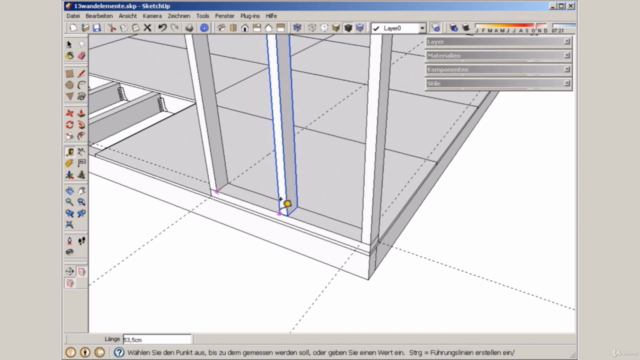The height and width of the screenshot is (360, 640).
Task: Open the Bearbeiten menu
Action: pos(99,16)
